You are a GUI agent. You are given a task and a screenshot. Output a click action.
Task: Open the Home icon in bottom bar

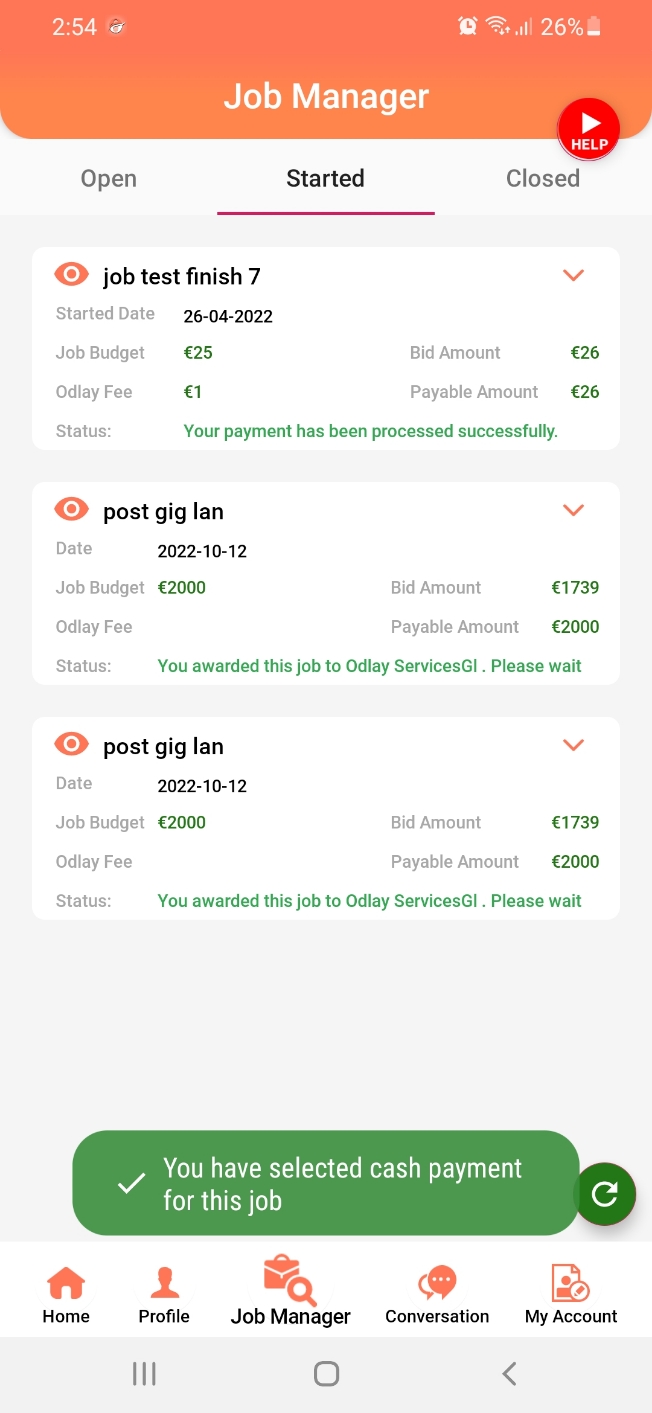pos(66,1281)
